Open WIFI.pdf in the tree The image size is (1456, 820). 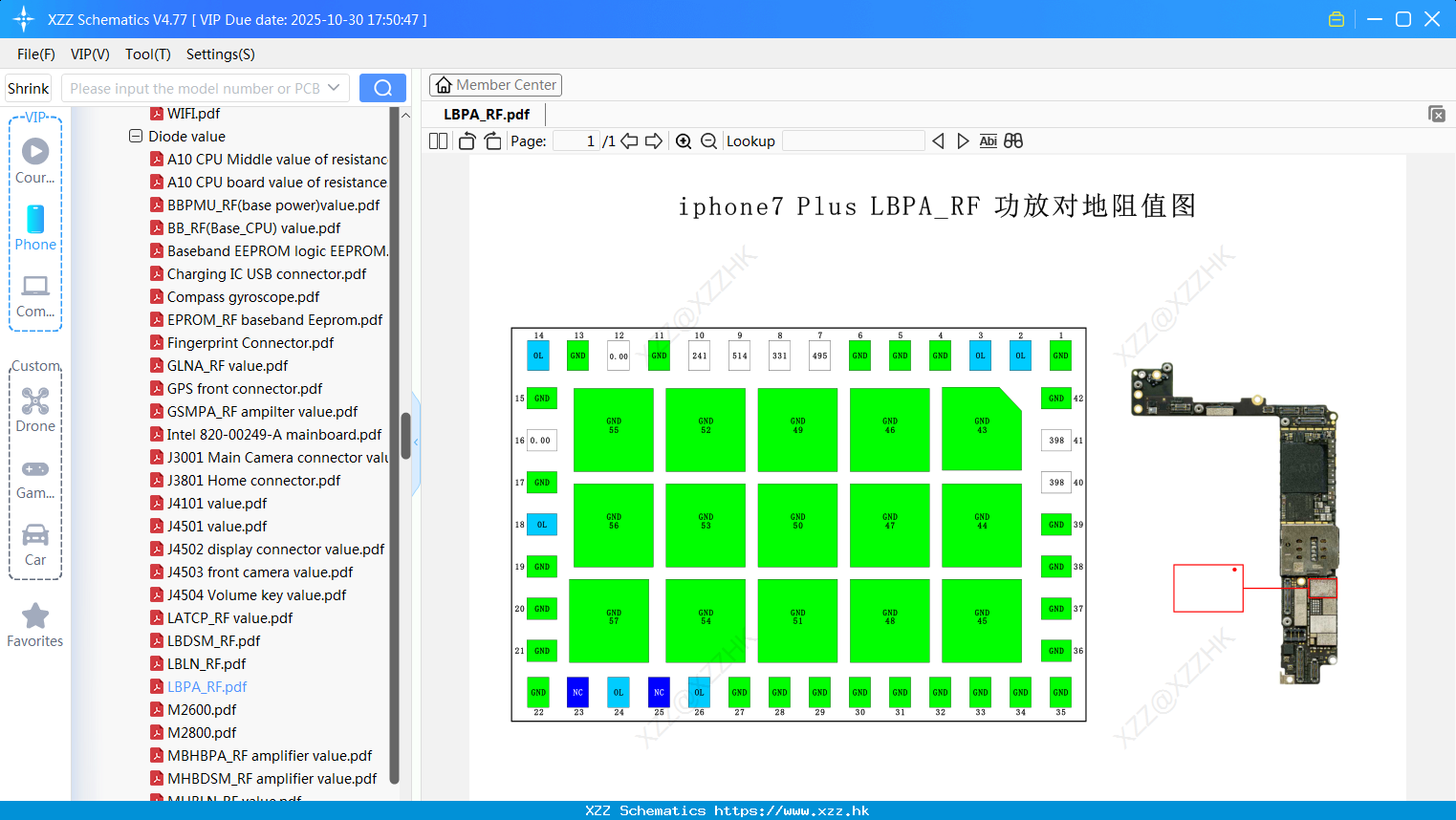point(193,113)
